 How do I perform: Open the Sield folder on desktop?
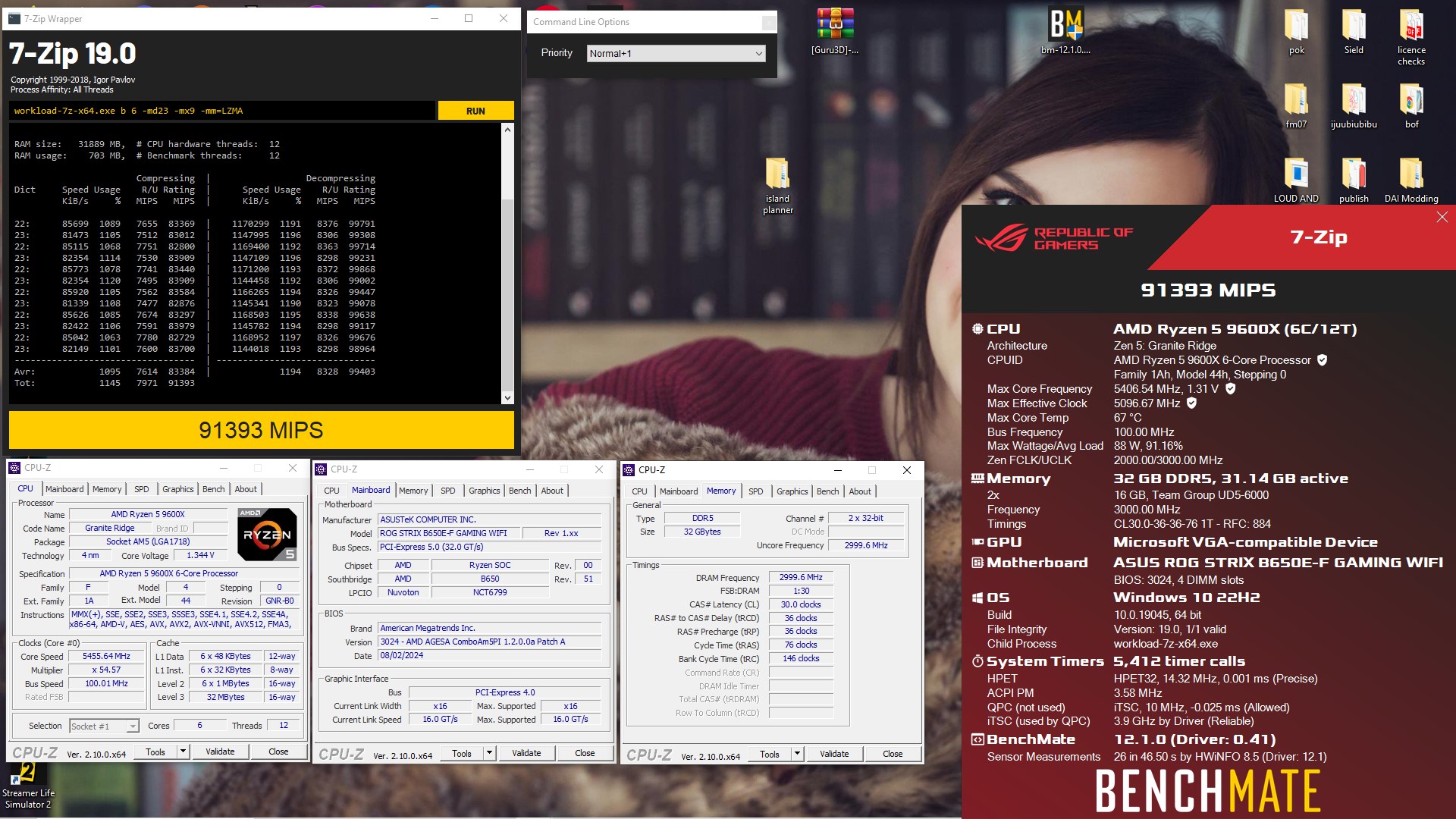point(1354,32)
